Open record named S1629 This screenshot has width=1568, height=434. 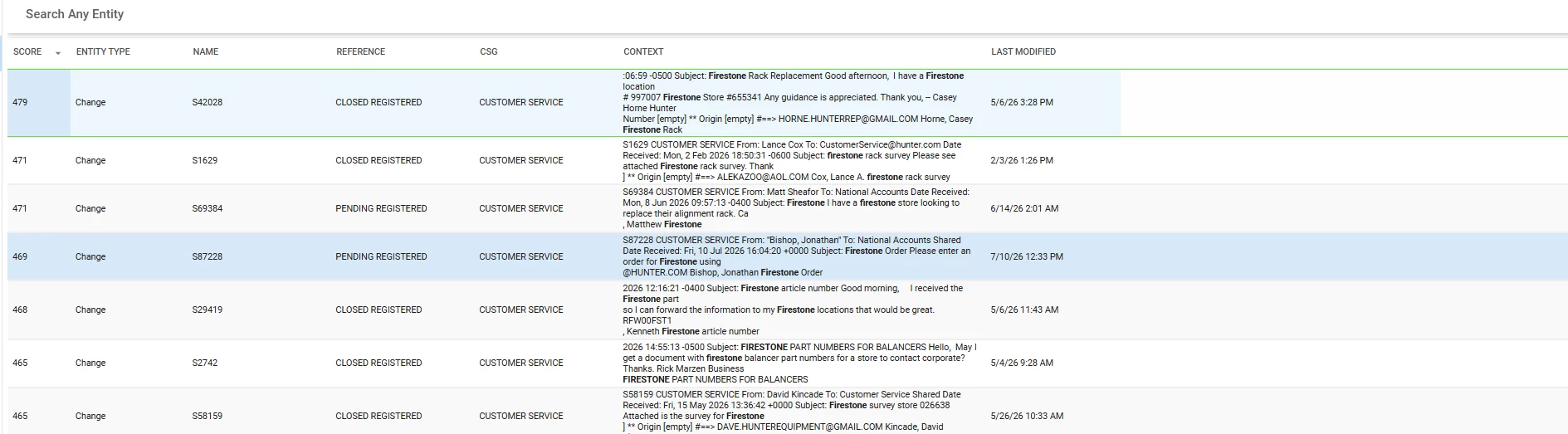point(205,160)
